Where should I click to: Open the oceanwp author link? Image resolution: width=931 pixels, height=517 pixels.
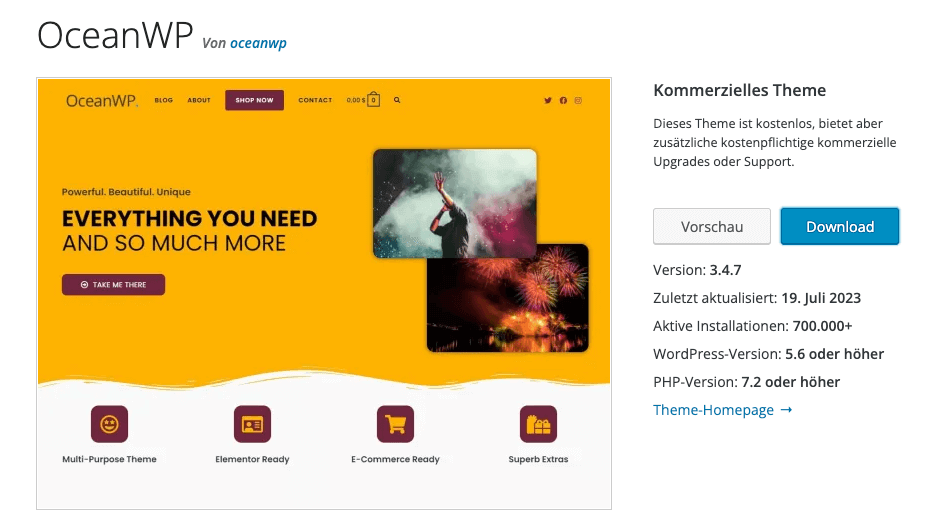coord(258,43)
